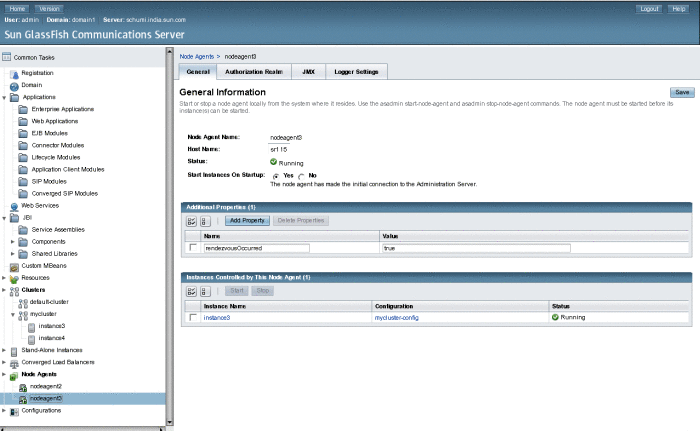Image resolution: width=700 pixels, height=431 pixels.
Task: Select No for Start Instances On Startup
Action: [x=301, y=176]
